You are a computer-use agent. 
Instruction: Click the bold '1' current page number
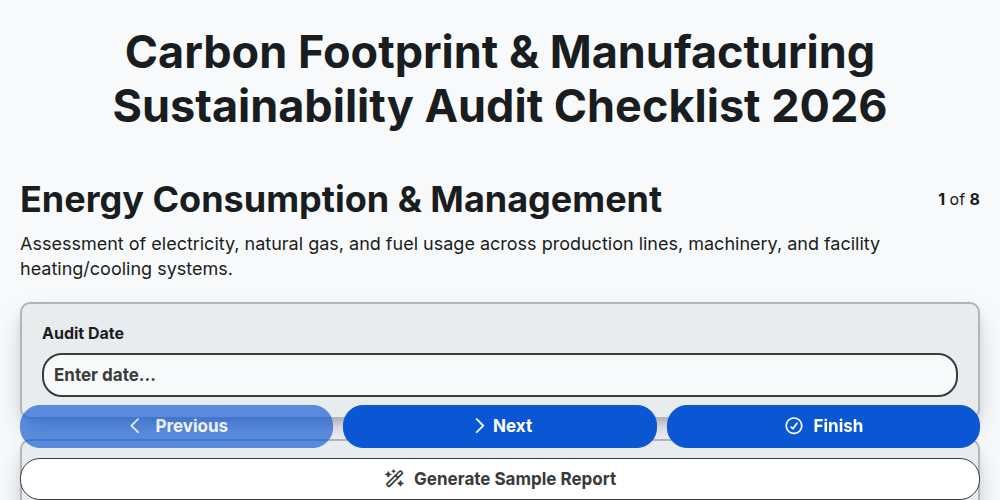click(942, 200)
